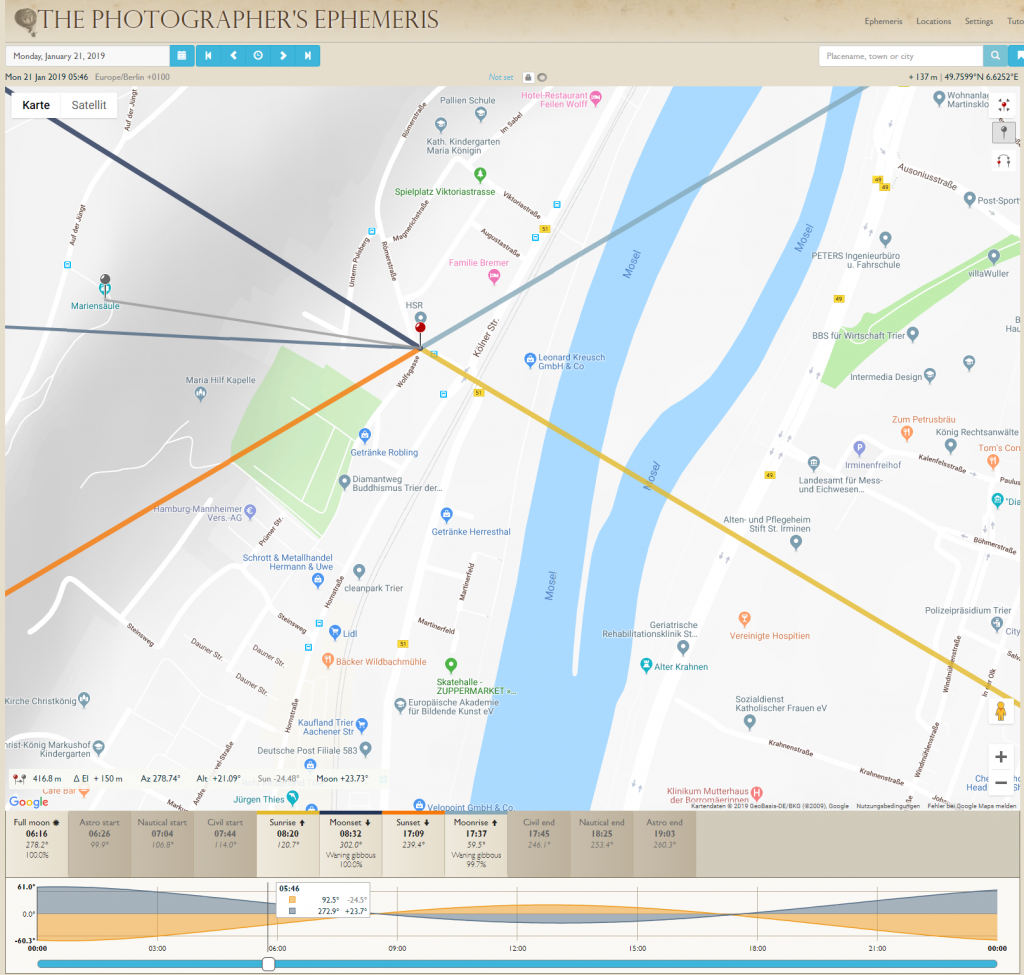Click the blue time slider track
The width and height of the screenshot is (1024, 975).
[x=517, y=964]
